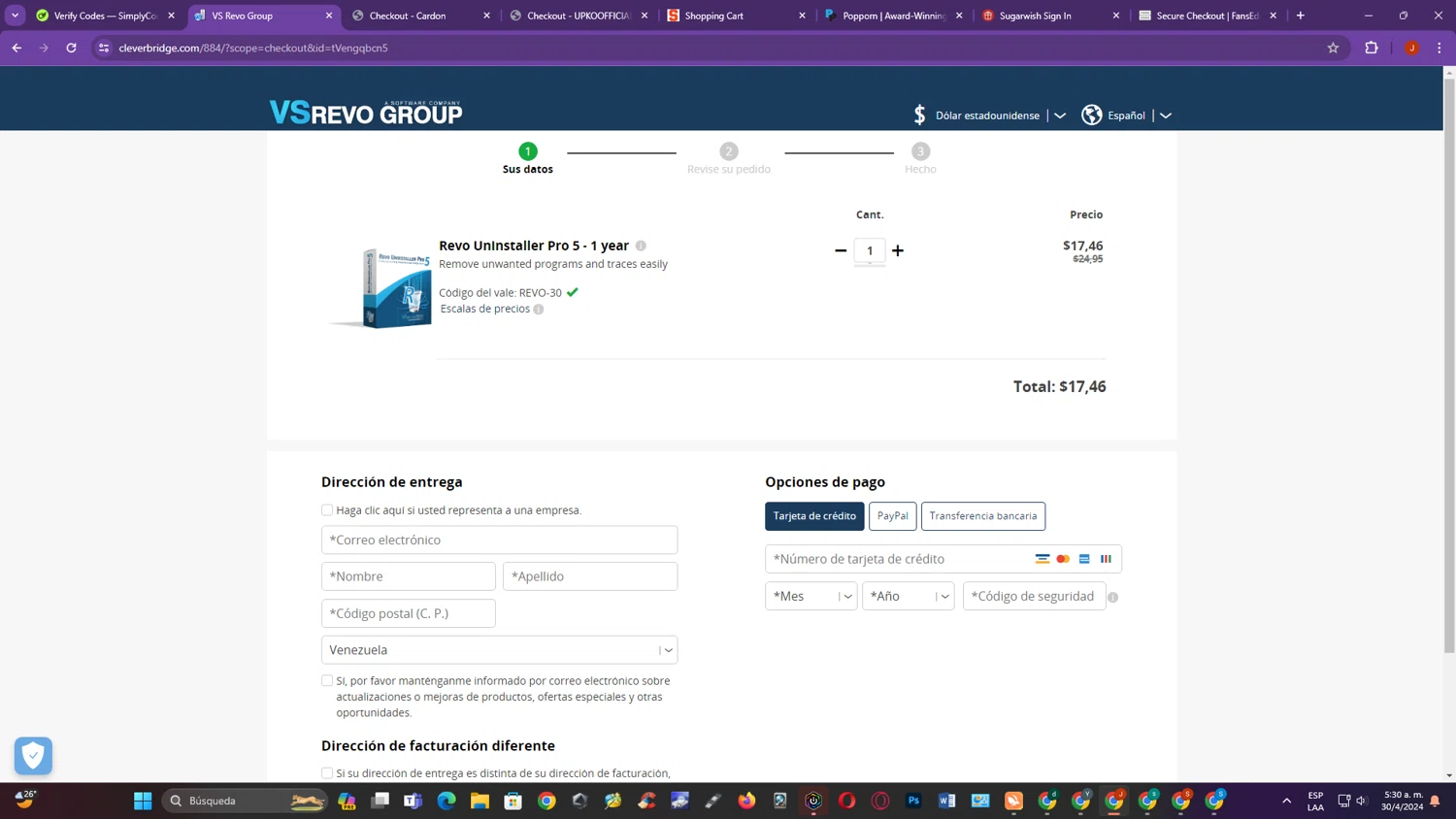Focus the credit card number field
The image size is (1456, 819).
click(943, 559)
